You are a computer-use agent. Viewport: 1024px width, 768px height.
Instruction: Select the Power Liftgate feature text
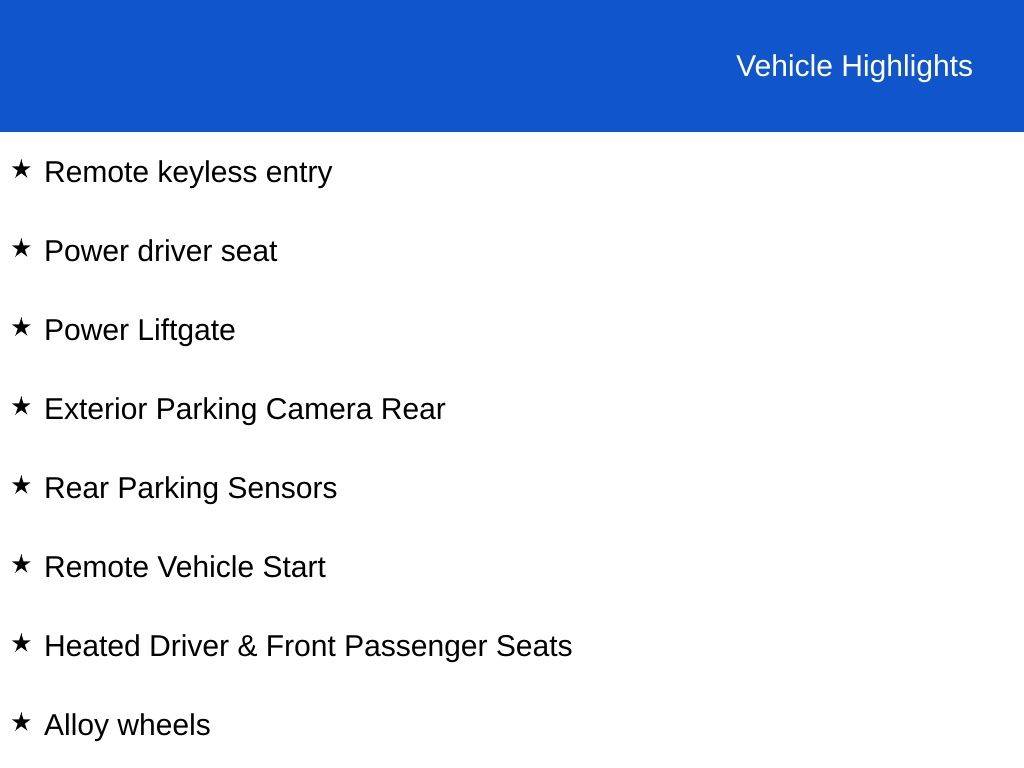coord(140,330)
